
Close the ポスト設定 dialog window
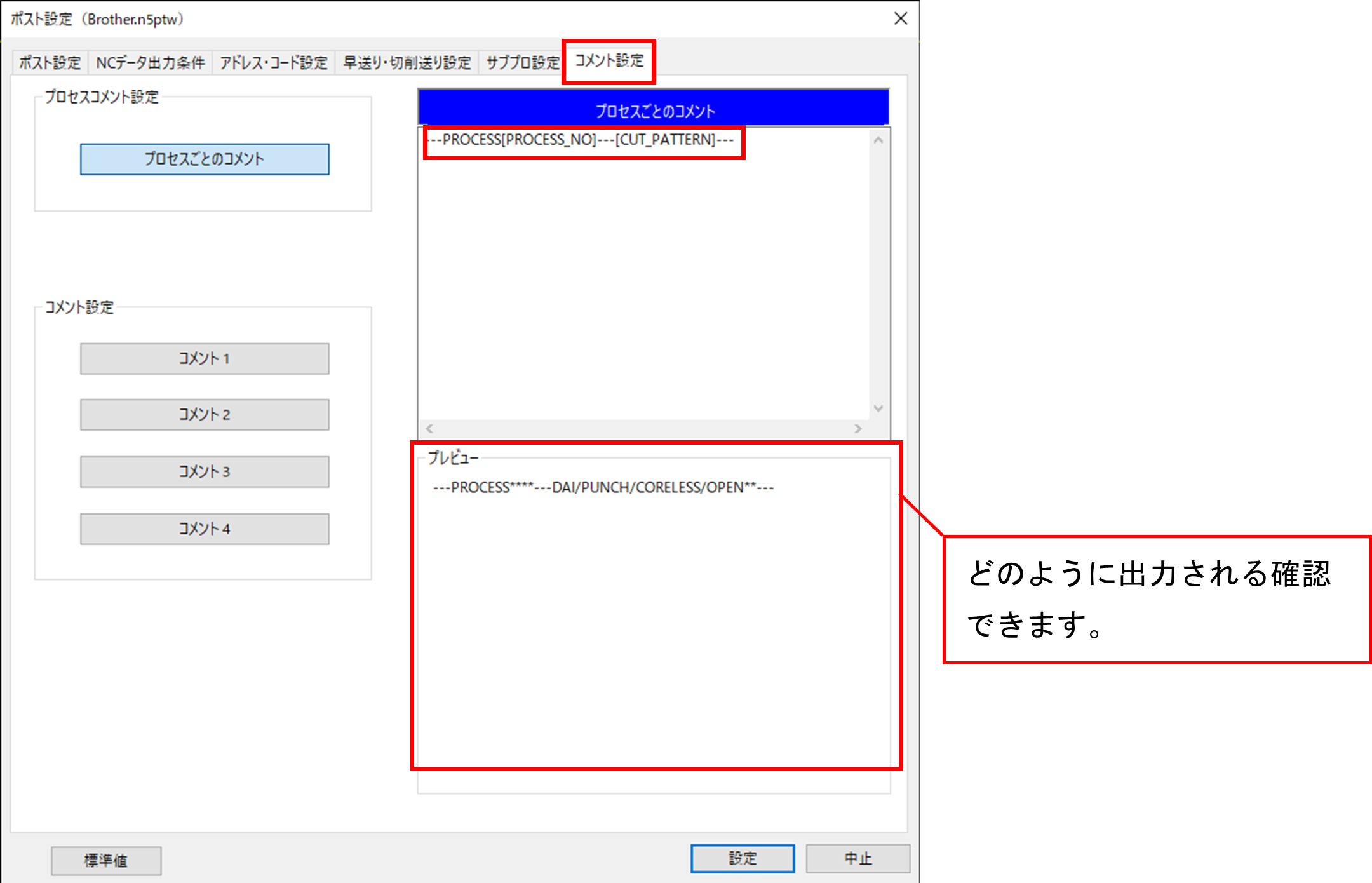[900, 19]
